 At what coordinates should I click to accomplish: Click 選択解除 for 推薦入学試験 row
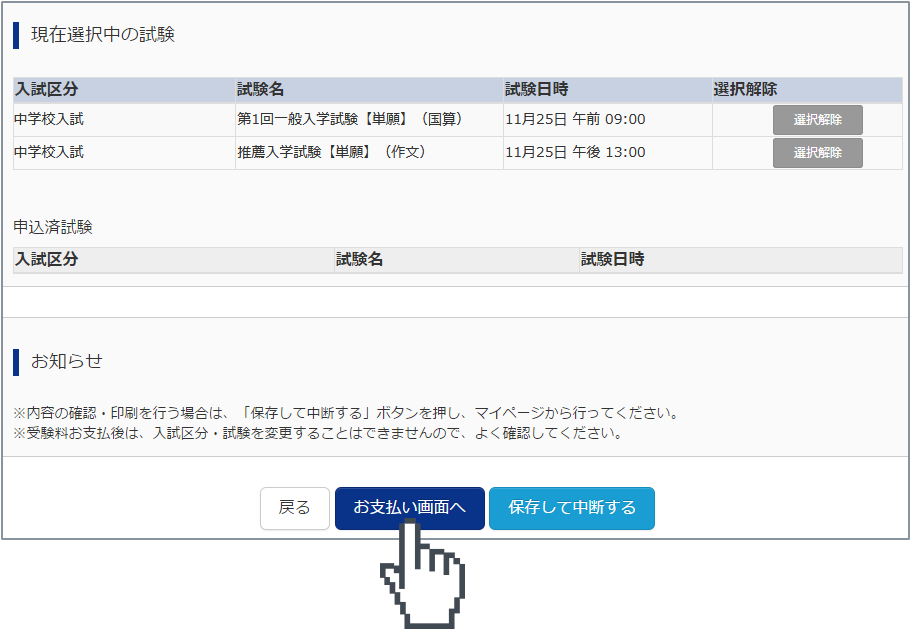(x=817, y=153)
